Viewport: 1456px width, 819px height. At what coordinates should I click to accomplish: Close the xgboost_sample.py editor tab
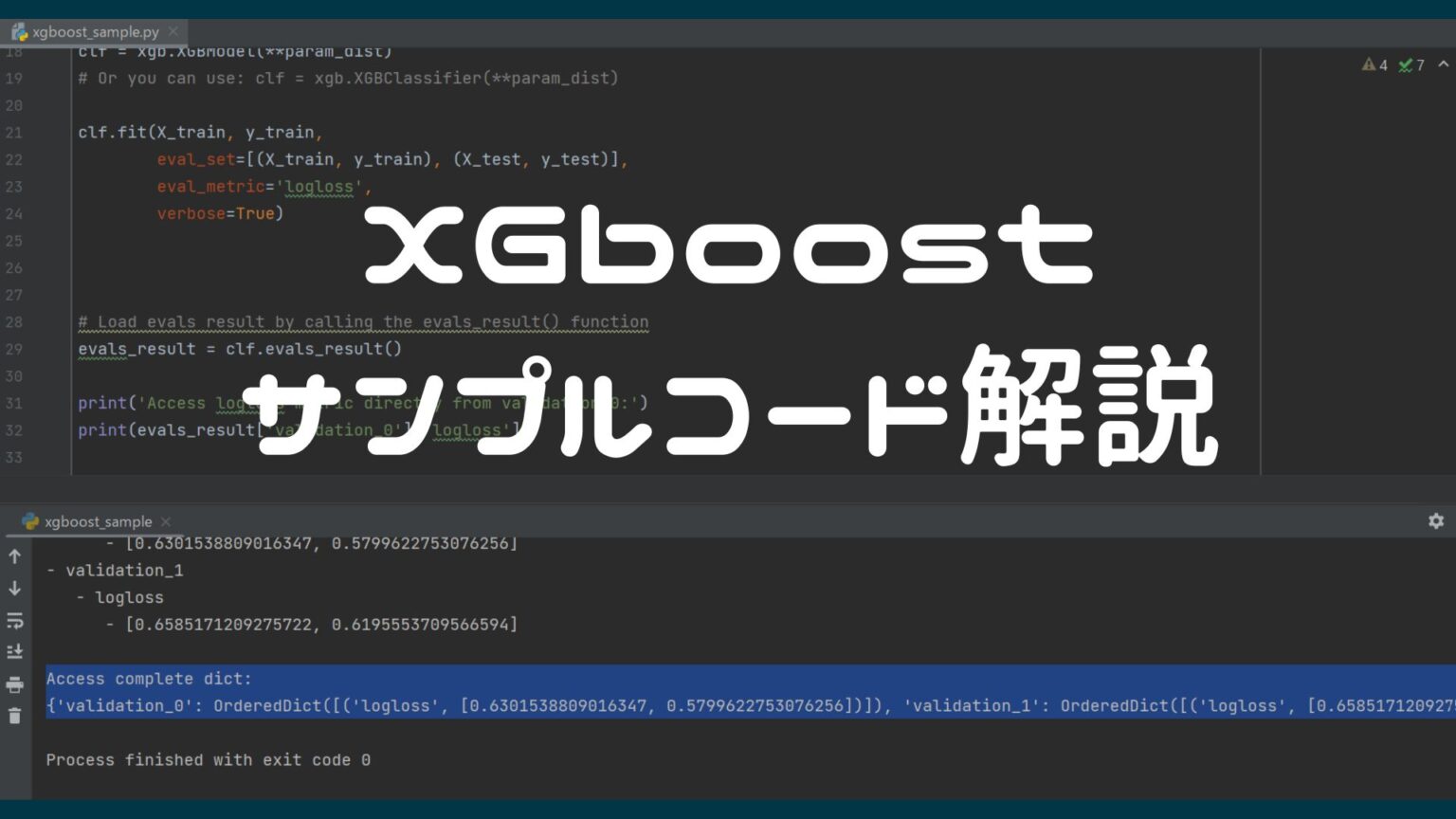coord(173,30)
